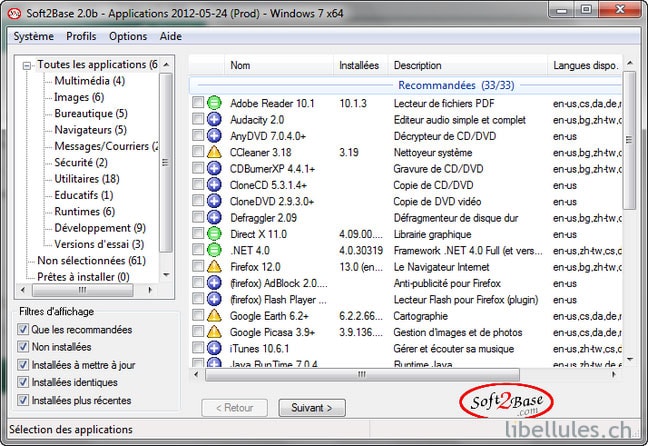648x446 pixels.
Task: Click the blue plus icon for iTunes 10.6.1
Action: pos(214,348)
